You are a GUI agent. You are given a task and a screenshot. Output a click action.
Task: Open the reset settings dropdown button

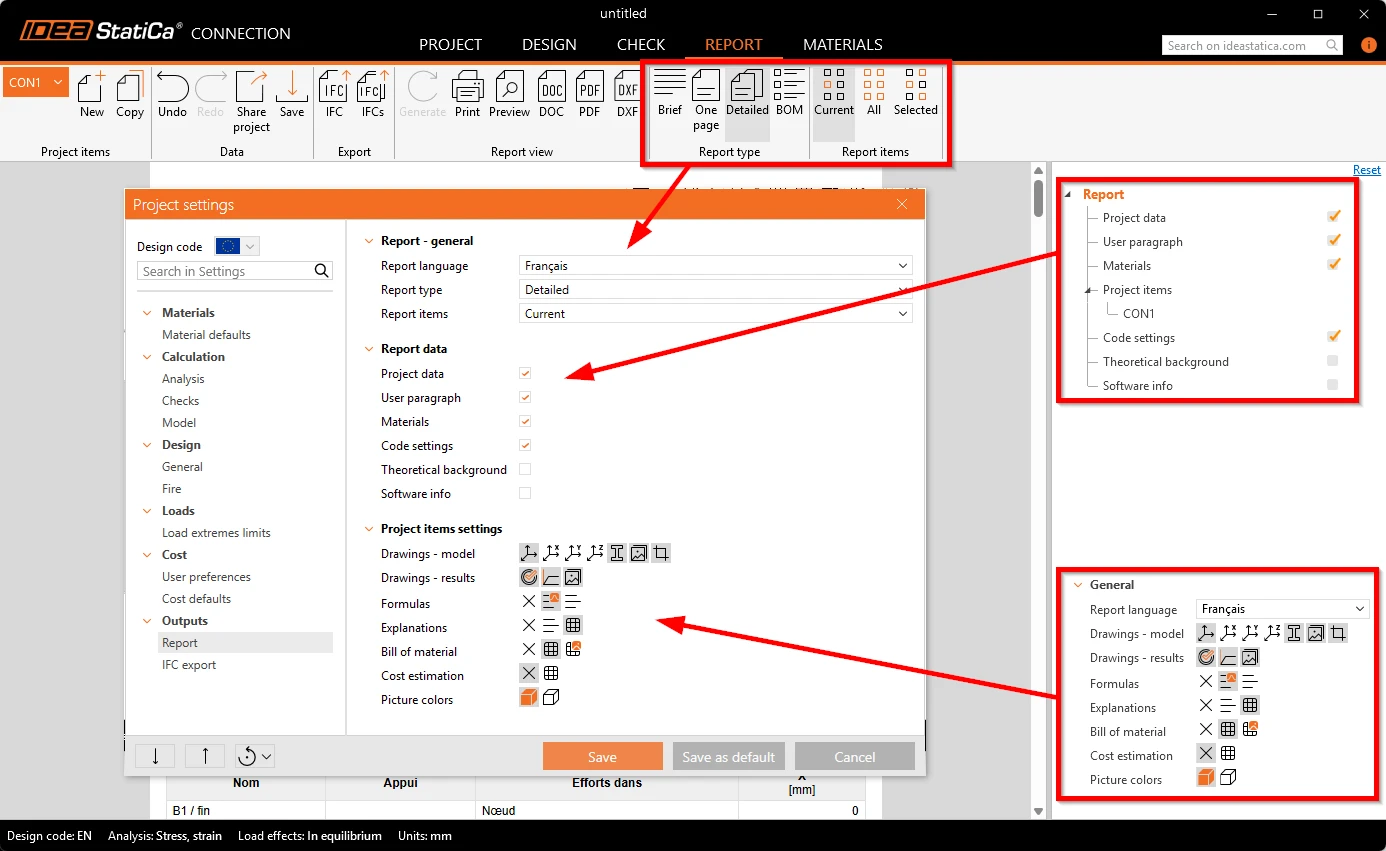[255, 756]
